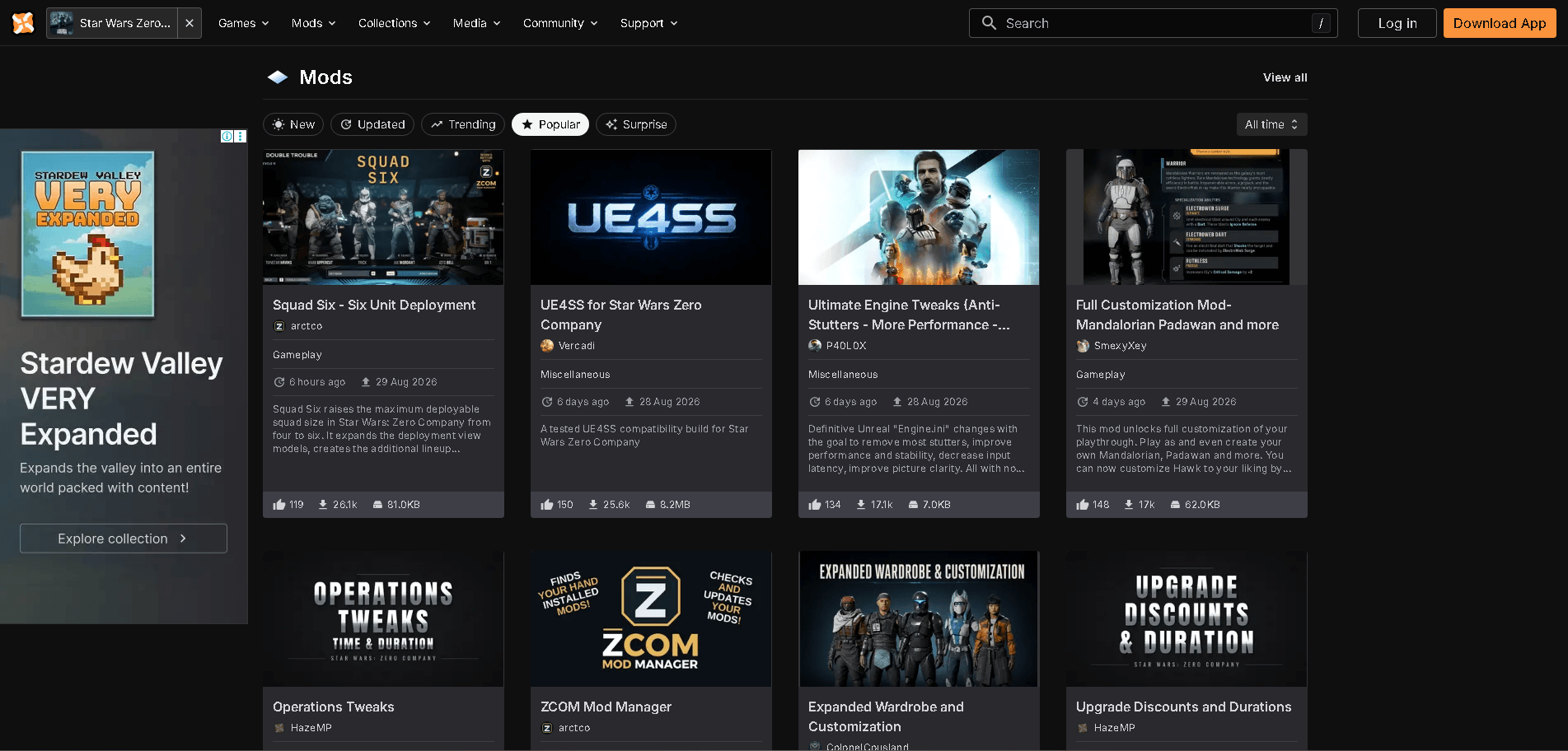Image resolution: width=1568 pixels, height=751 pixels.
Task: Click the Gameplay category on Squad Six card
Action: (297, 355)
